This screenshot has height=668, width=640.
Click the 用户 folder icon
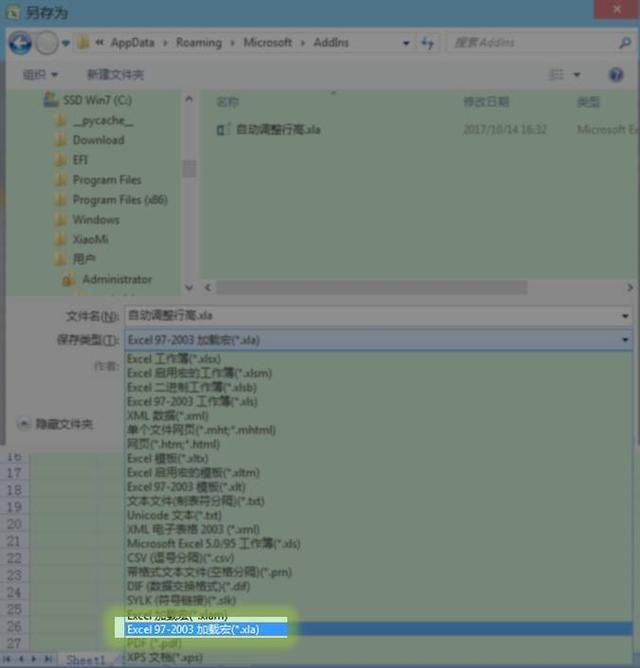61,259
